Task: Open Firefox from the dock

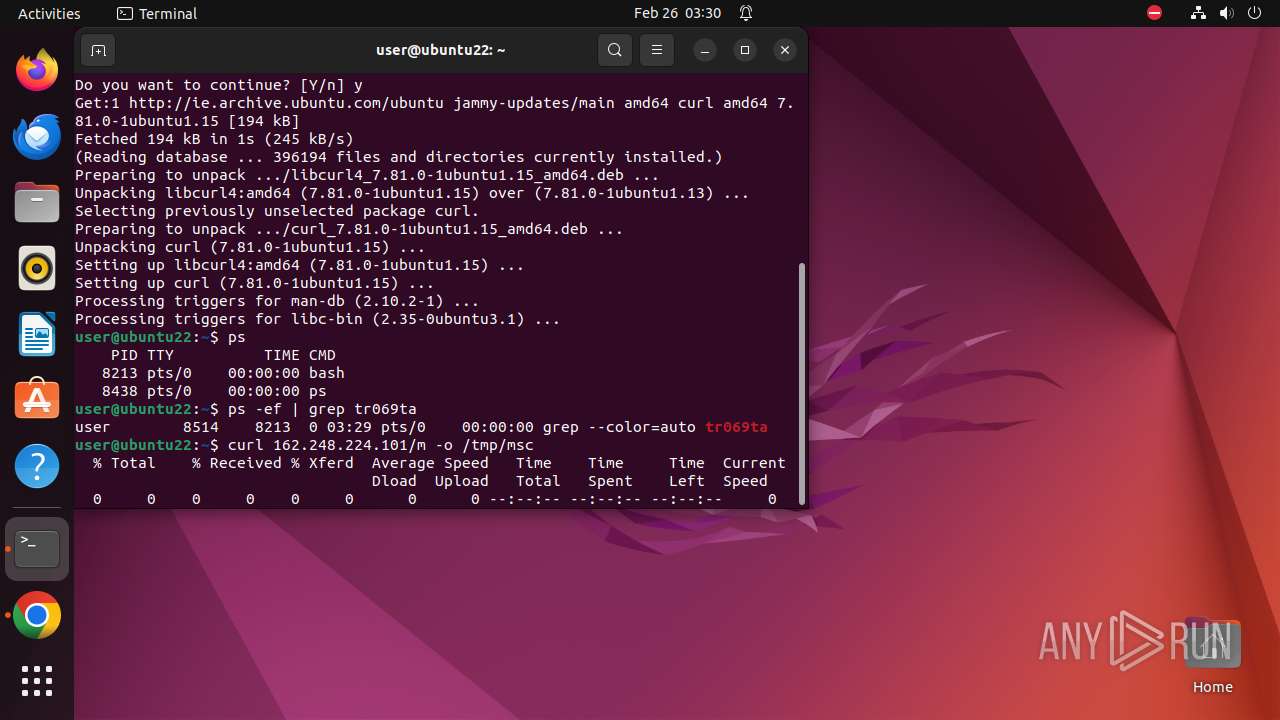Action: [x=37, y=70]
